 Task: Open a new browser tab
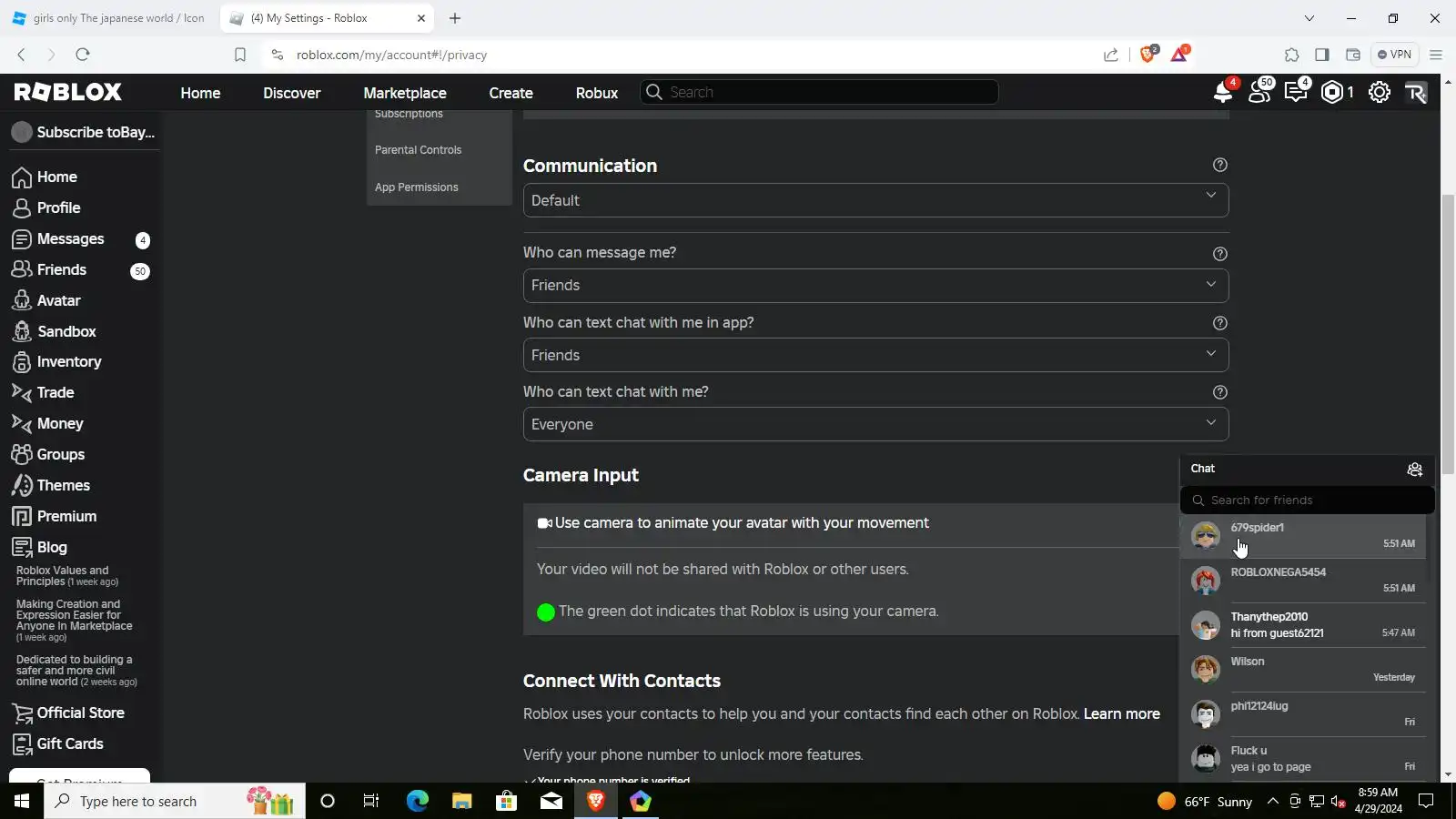[455, 18]
